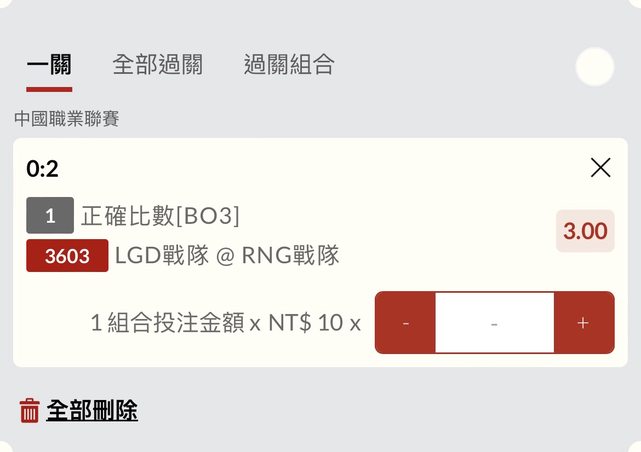Open the 過關組合 tab

pyautogui.click(x=289, y=66)
